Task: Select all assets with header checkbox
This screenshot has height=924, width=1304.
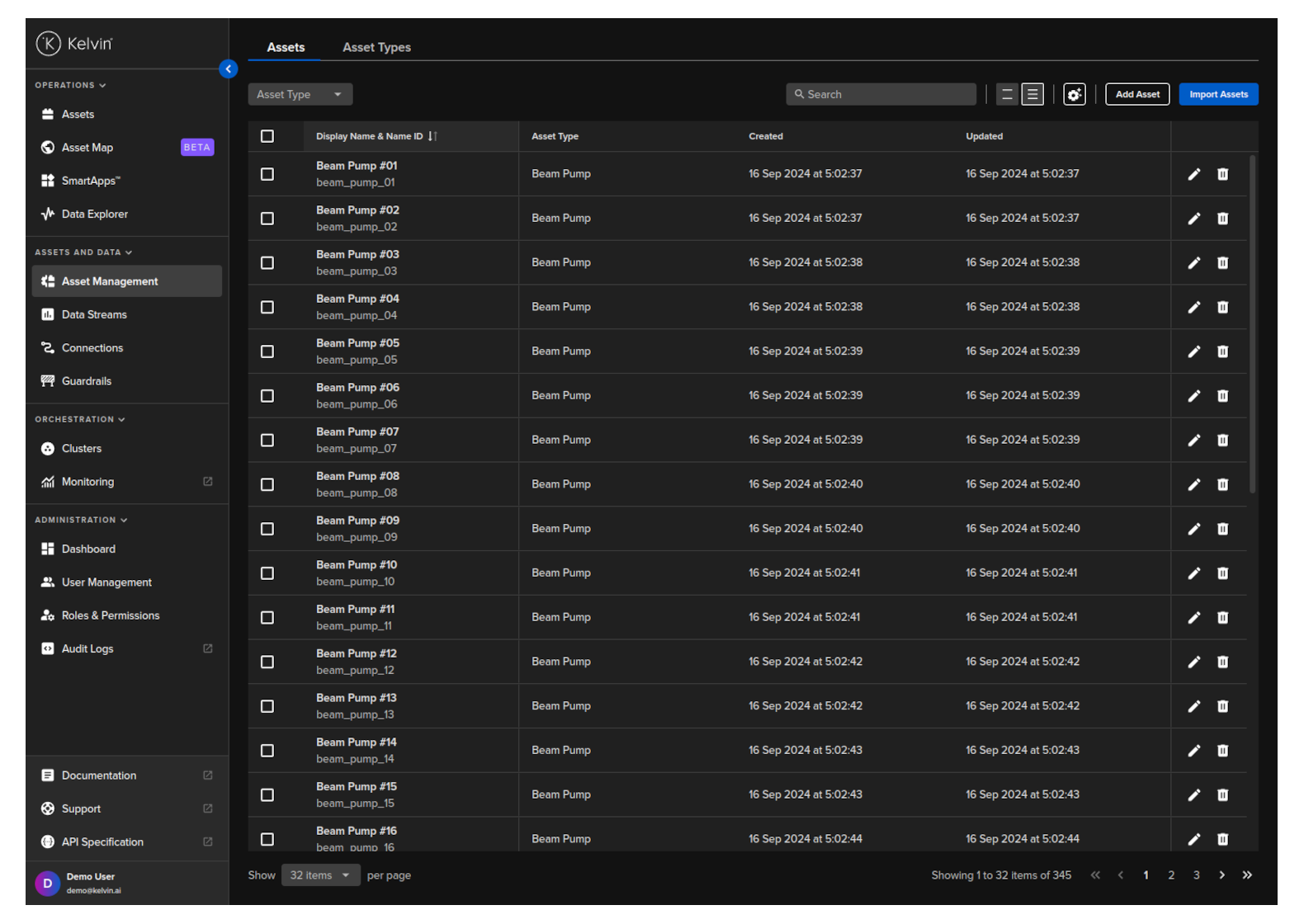Action: coord(267,137)
